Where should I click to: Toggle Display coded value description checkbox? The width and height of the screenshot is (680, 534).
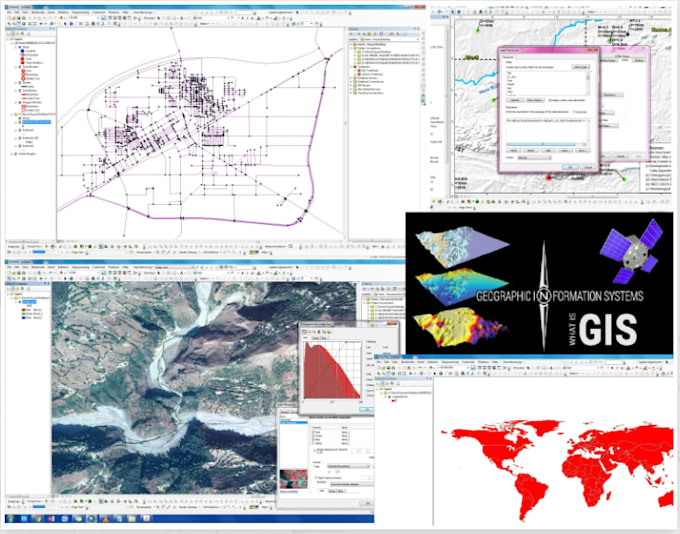click(549, 100)
